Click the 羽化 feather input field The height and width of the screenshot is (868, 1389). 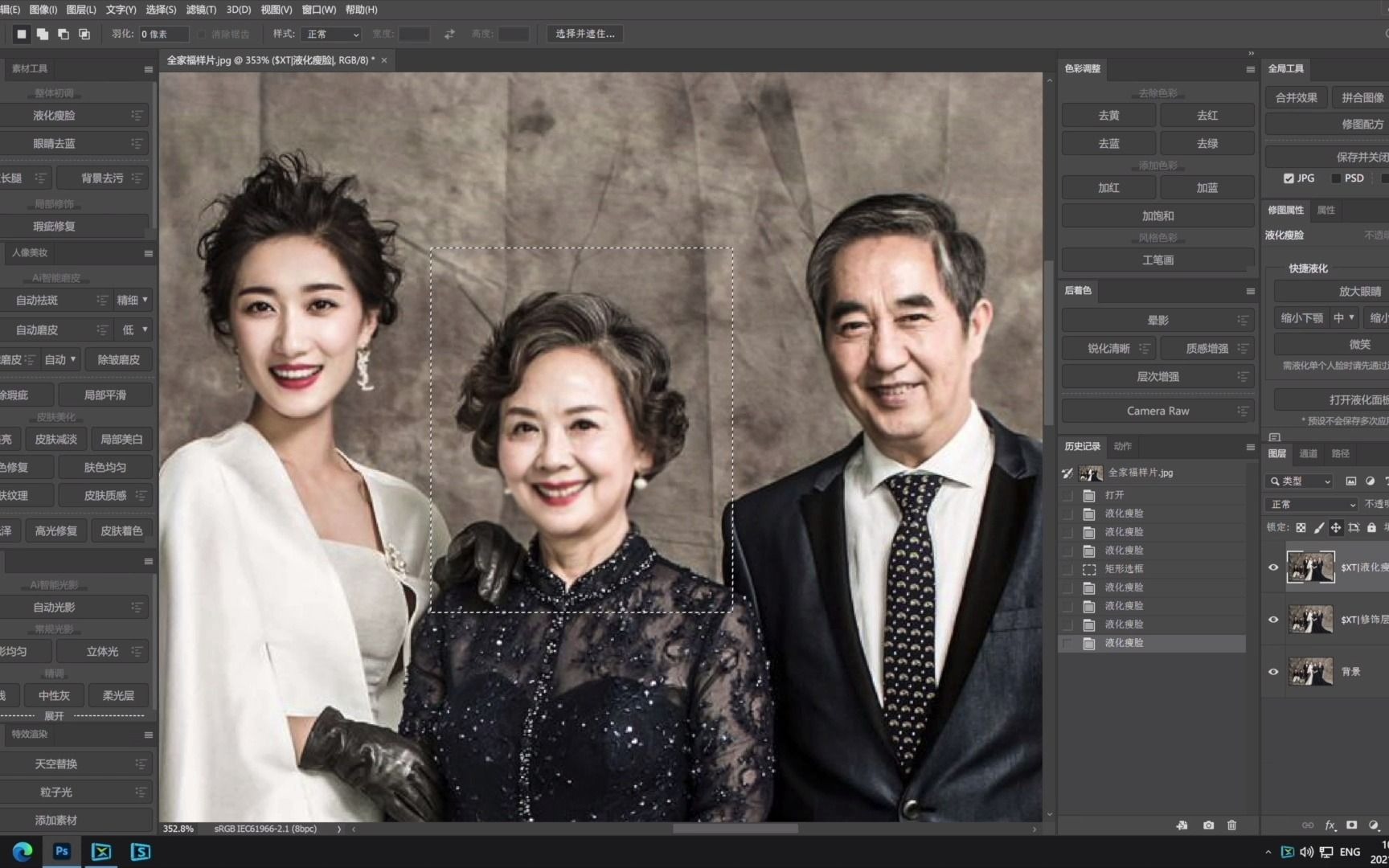[x=163, y=34]
